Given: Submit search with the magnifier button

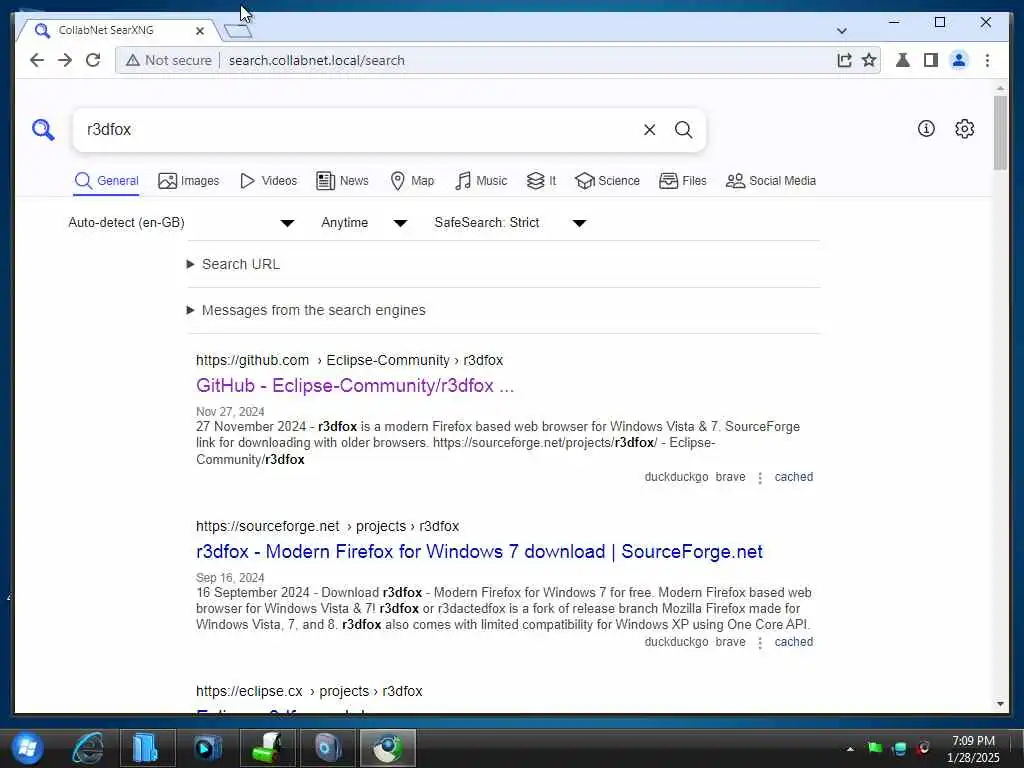Looking at the screenshot, I should point(683,130).
